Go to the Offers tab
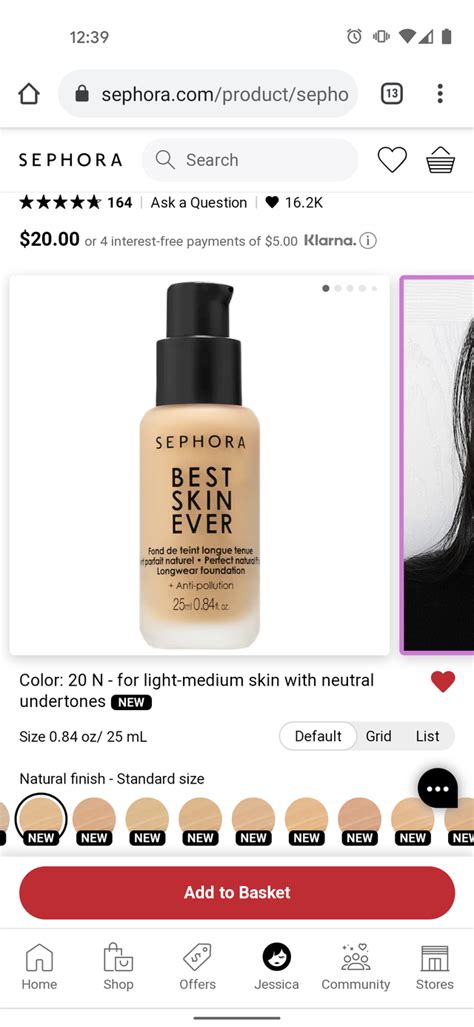 198,967
